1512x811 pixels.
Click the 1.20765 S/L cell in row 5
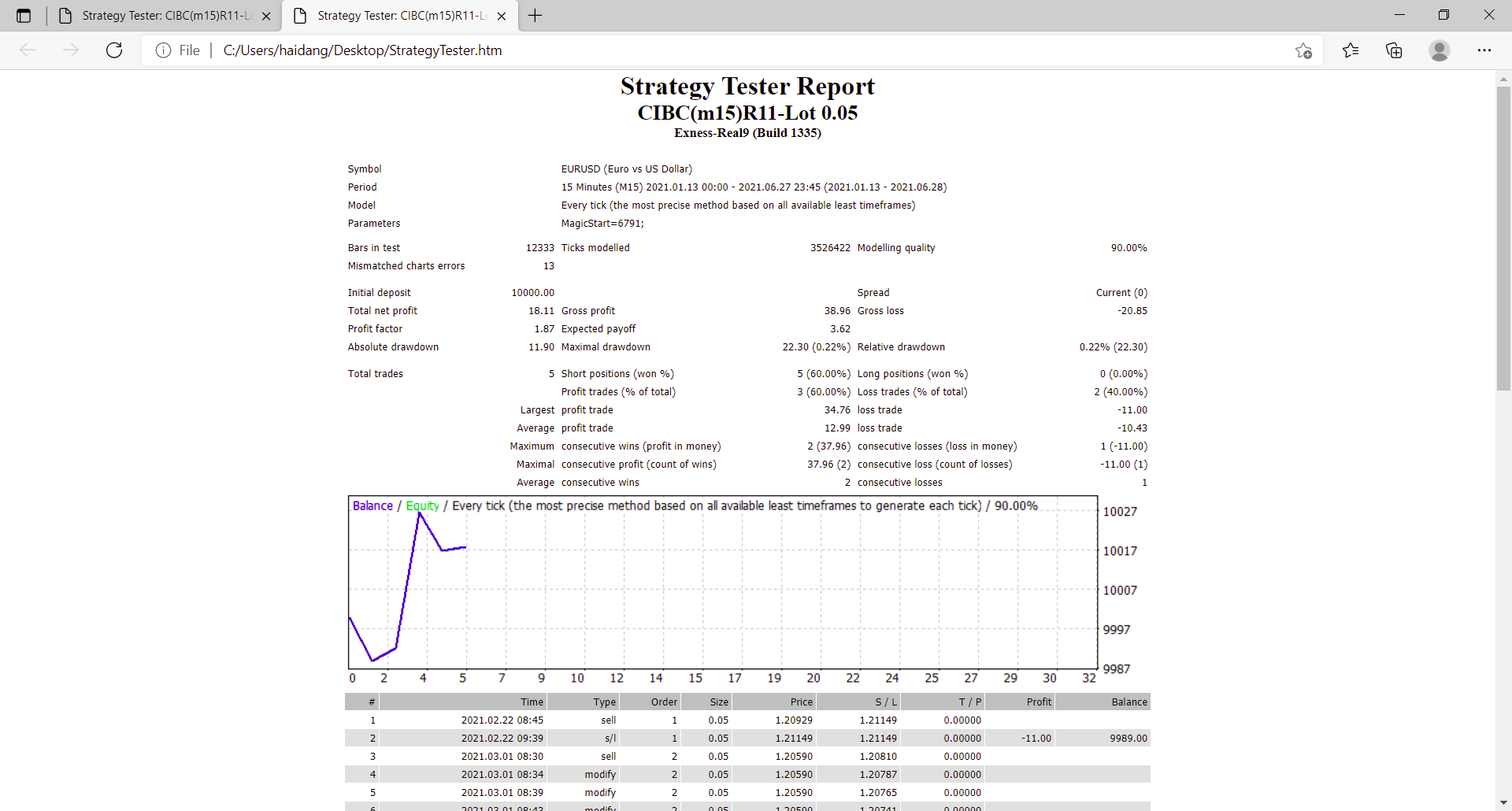[878, 793]
